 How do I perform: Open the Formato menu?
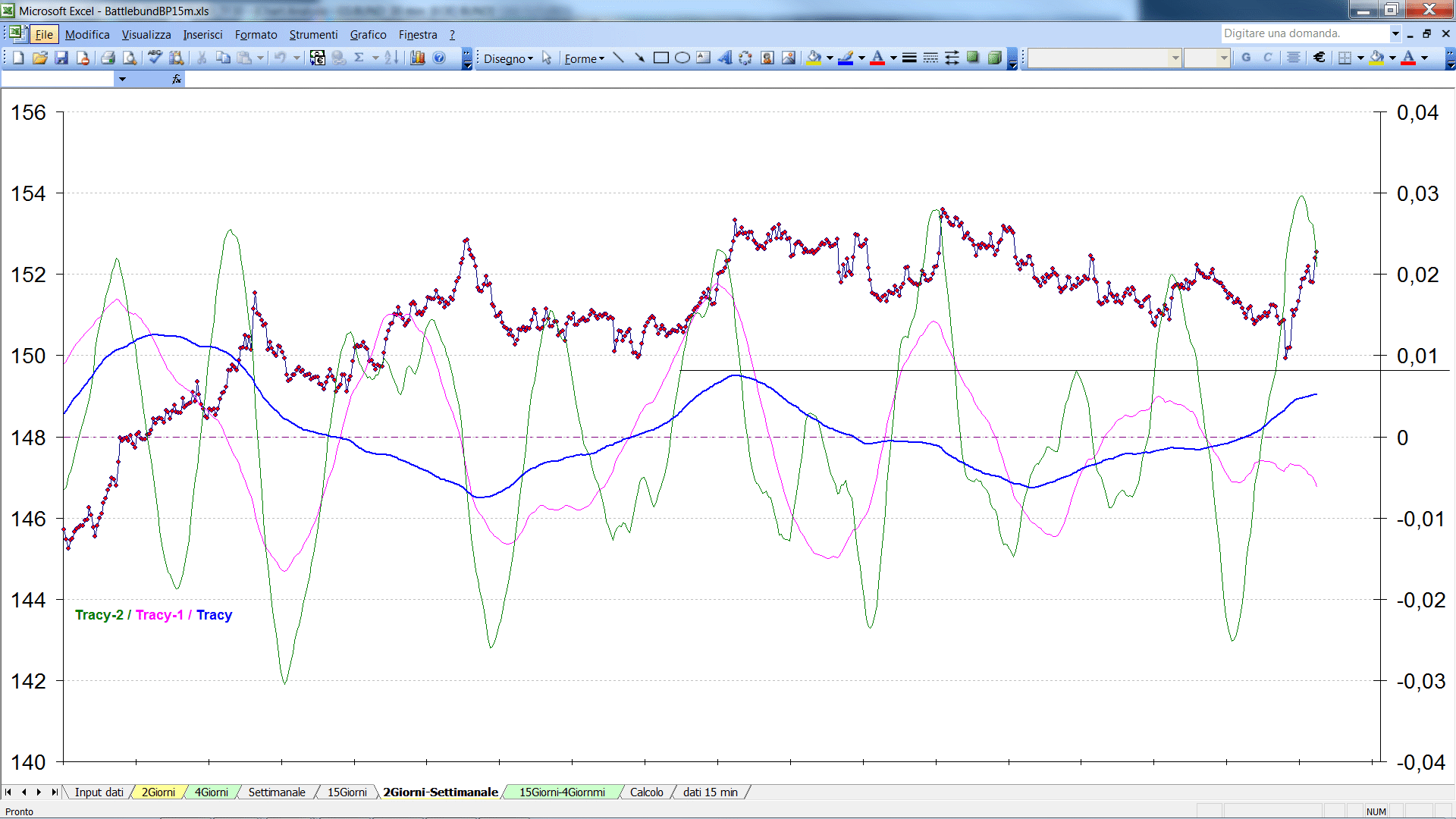click(x=256, y=35)
